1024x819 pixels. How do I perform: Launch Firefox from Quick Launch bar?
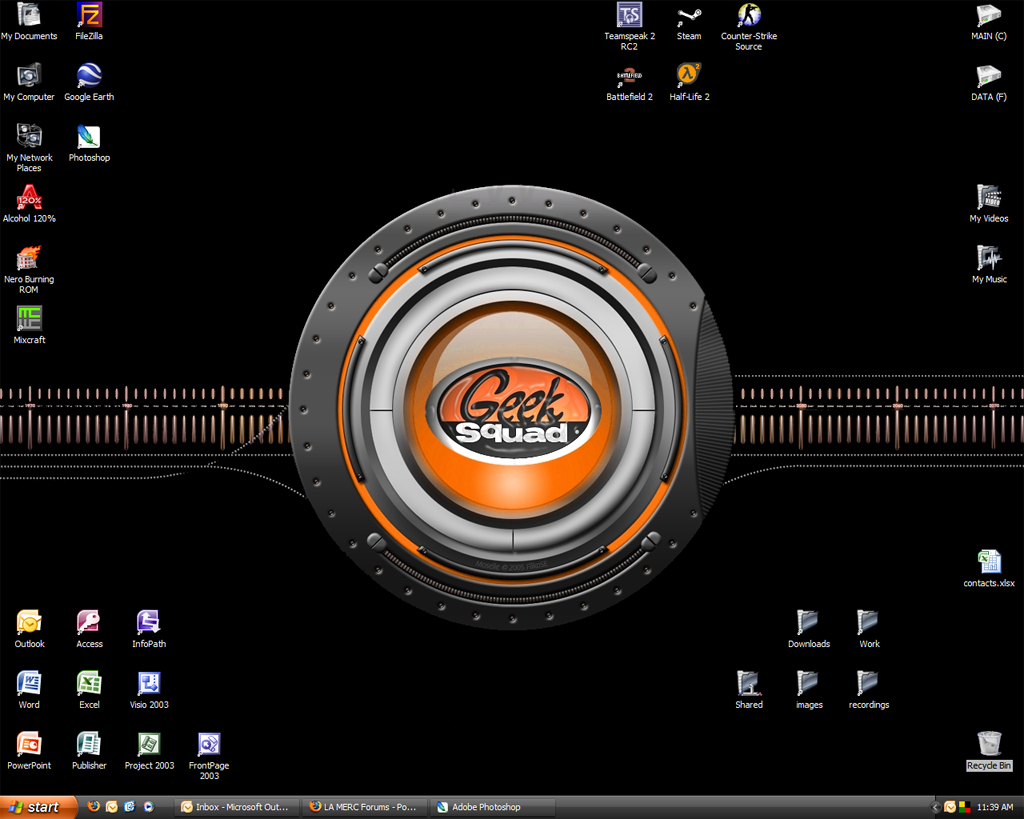[x=94, y=807]
